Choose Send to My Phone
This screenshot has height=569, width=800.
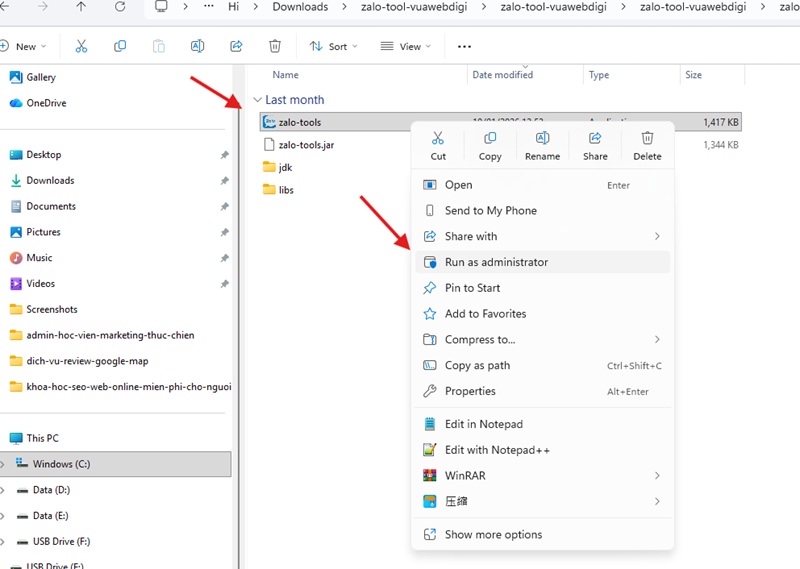tap(542, 211)
